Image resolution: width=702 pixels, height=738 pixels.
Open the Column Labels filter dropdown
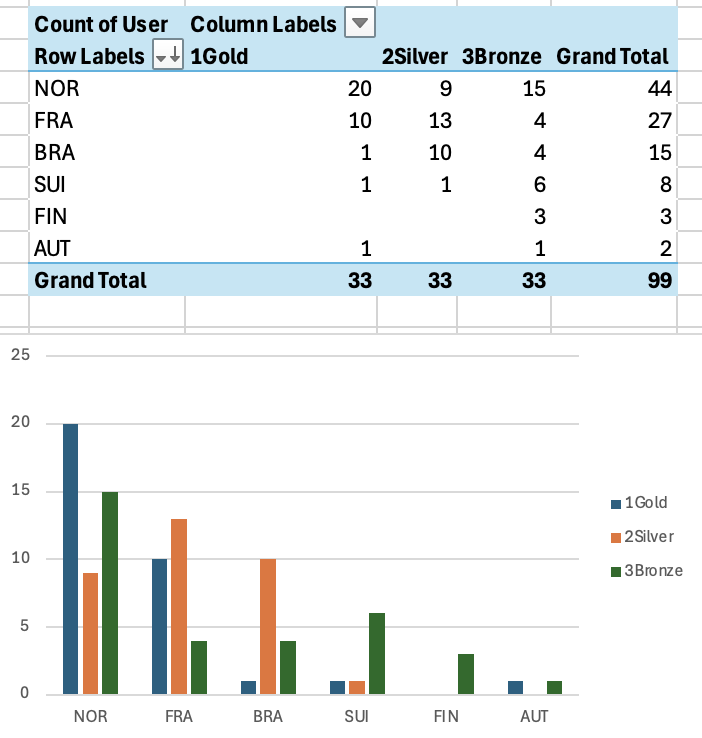click(x=359, y=23)
